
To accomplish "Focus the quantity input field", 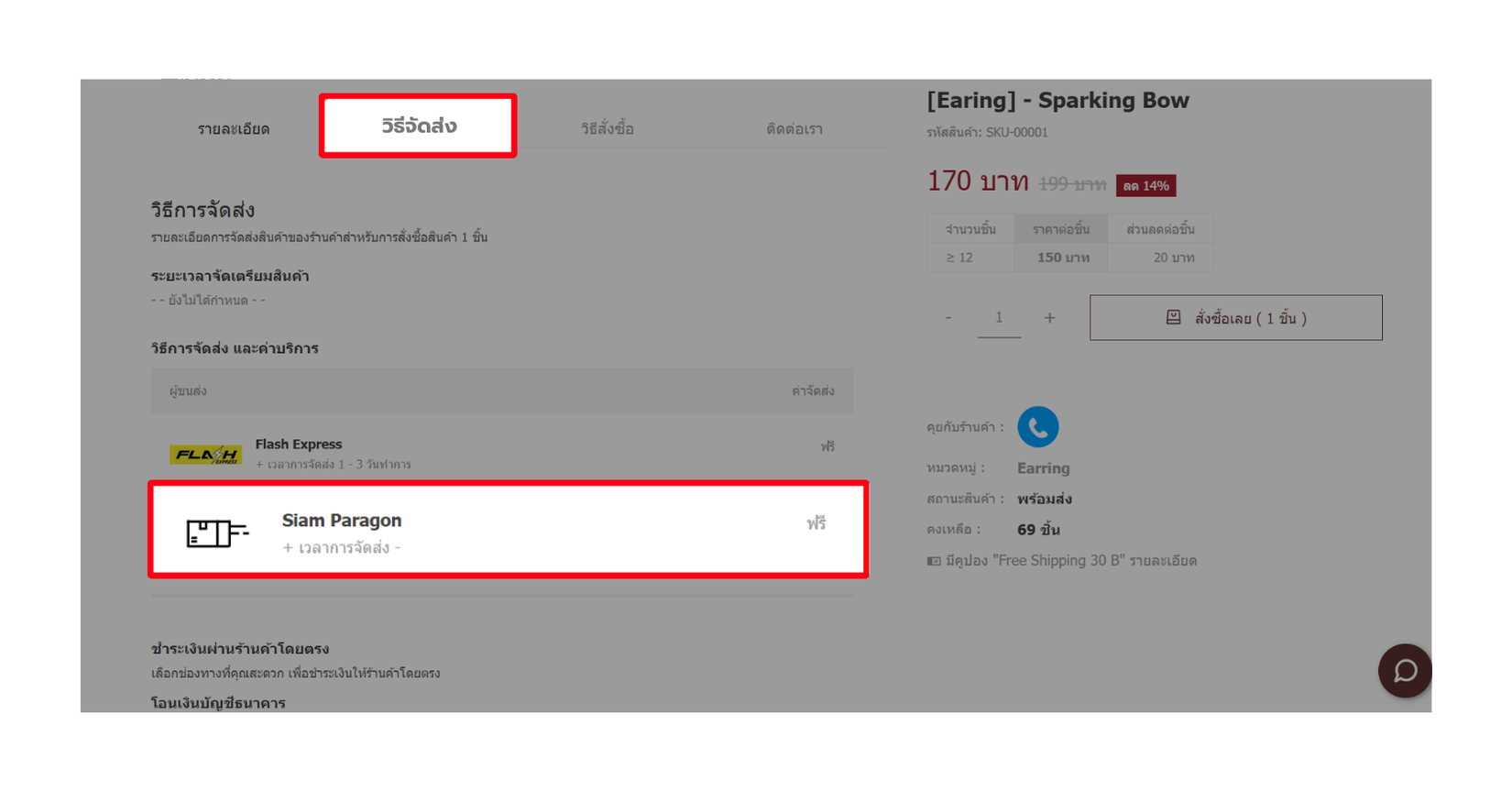I will (999, 318).
